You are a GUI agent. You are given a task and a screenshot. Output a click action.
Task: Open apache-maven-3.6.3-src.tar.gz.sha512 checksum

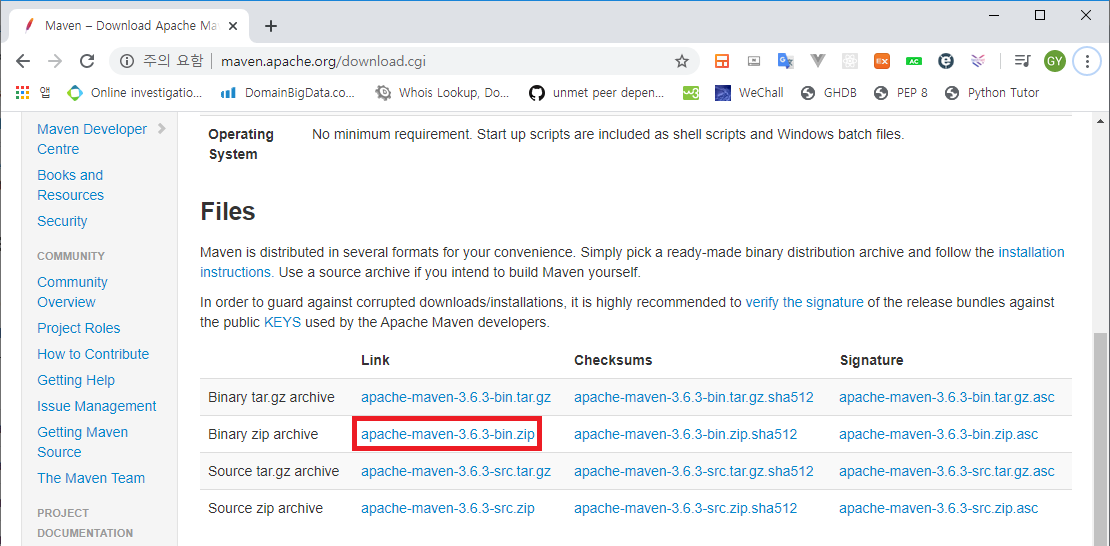(x=694, y=471)
